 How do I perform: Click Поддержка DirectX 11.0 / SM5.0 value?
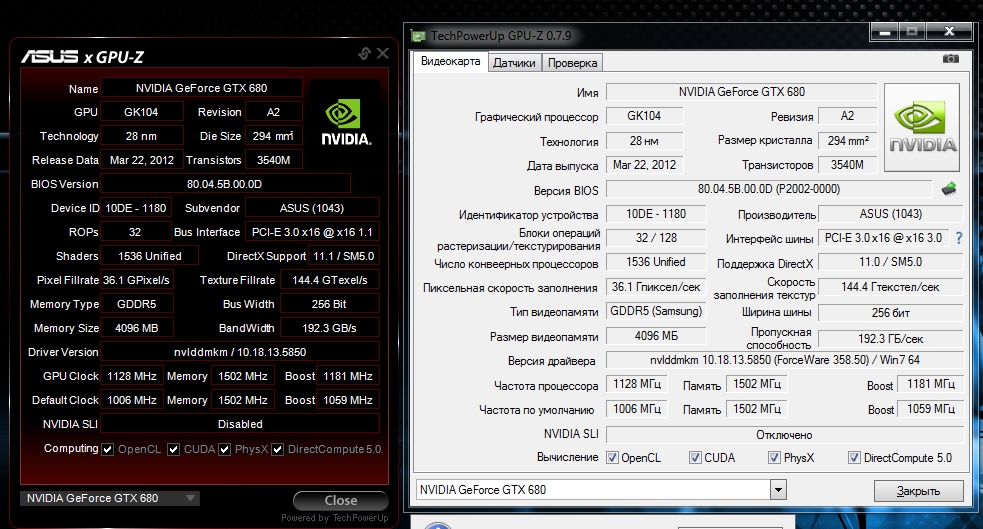[x=891, y=262]
